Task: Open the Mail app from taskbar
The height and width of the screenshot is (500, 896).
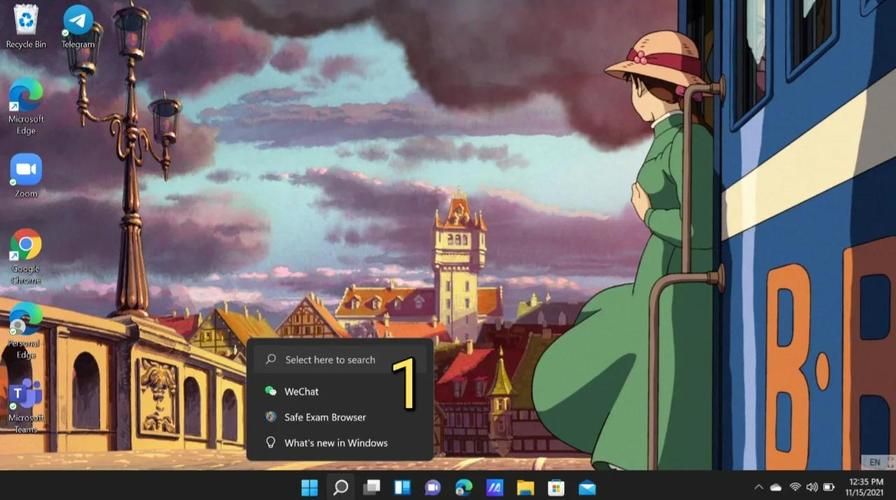Action: [587, 487]
